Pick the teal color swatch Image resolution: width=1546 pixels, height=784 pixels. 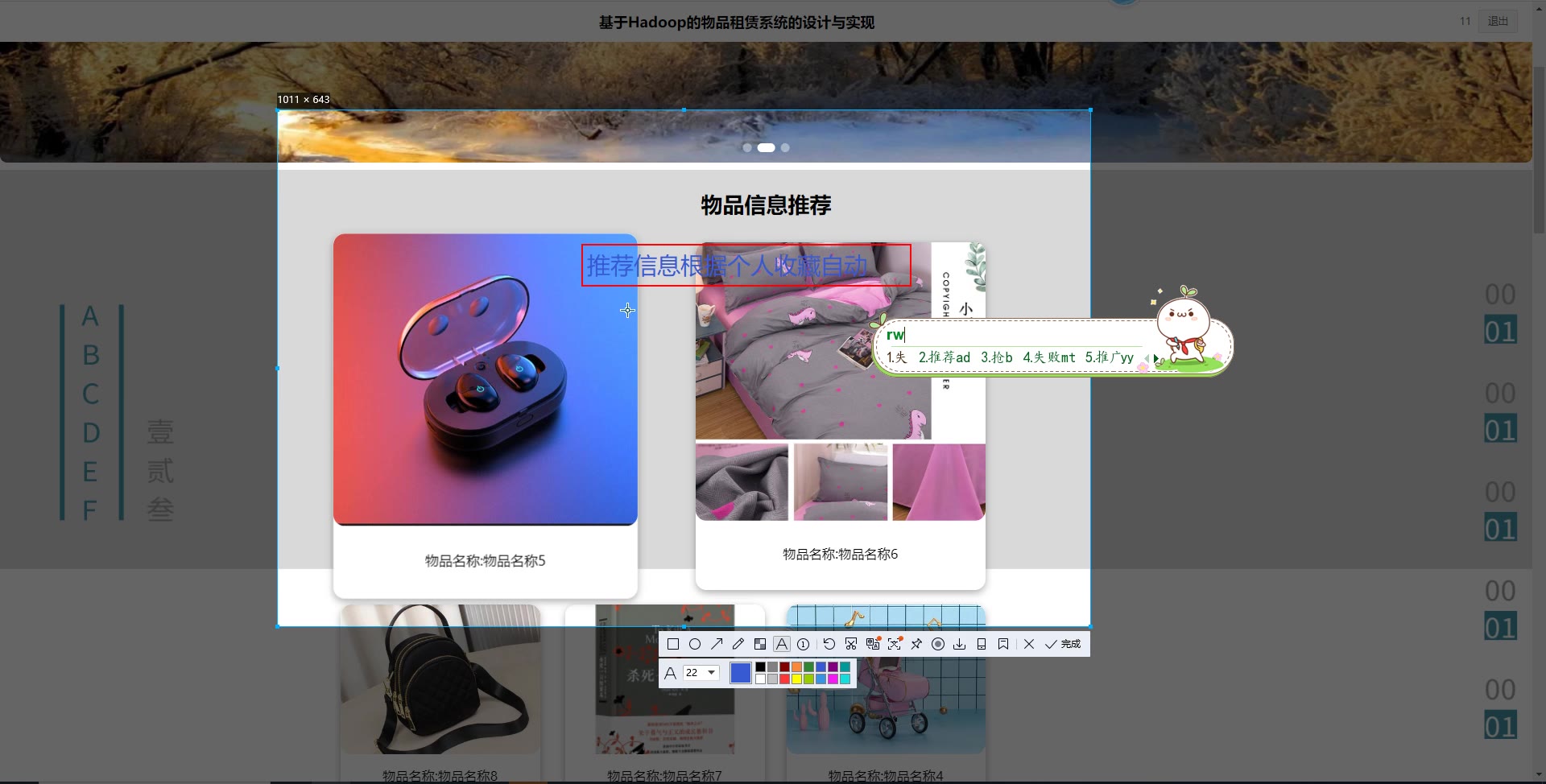[845, 667]
